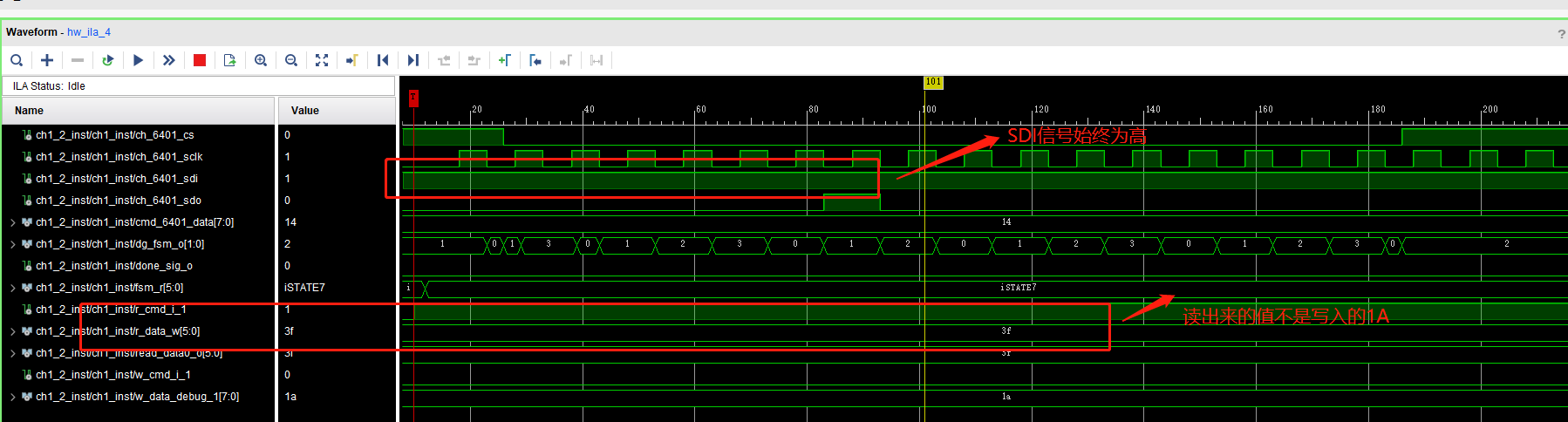Click the green Add Marker icon
This screenshot has height=422, width=1568.
505,60
